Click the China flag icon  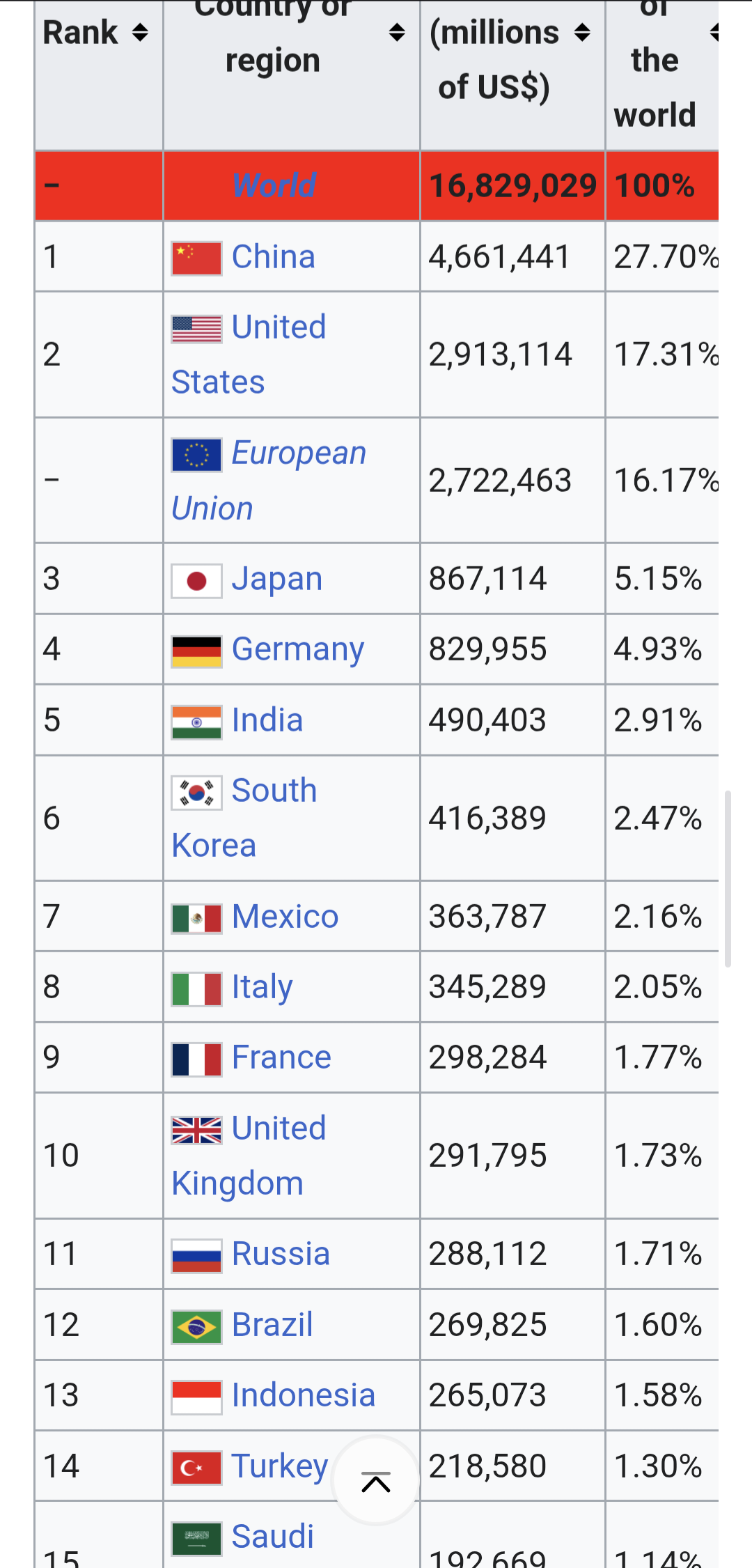click(196, 258)
